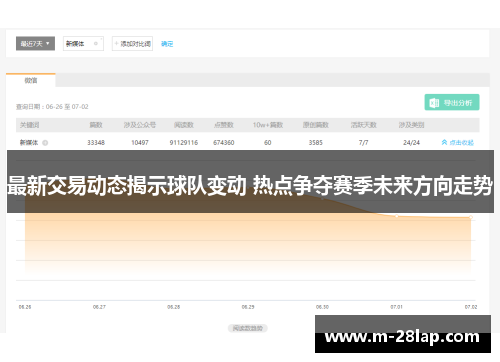Click the cell value 24/24

point(411,143)
